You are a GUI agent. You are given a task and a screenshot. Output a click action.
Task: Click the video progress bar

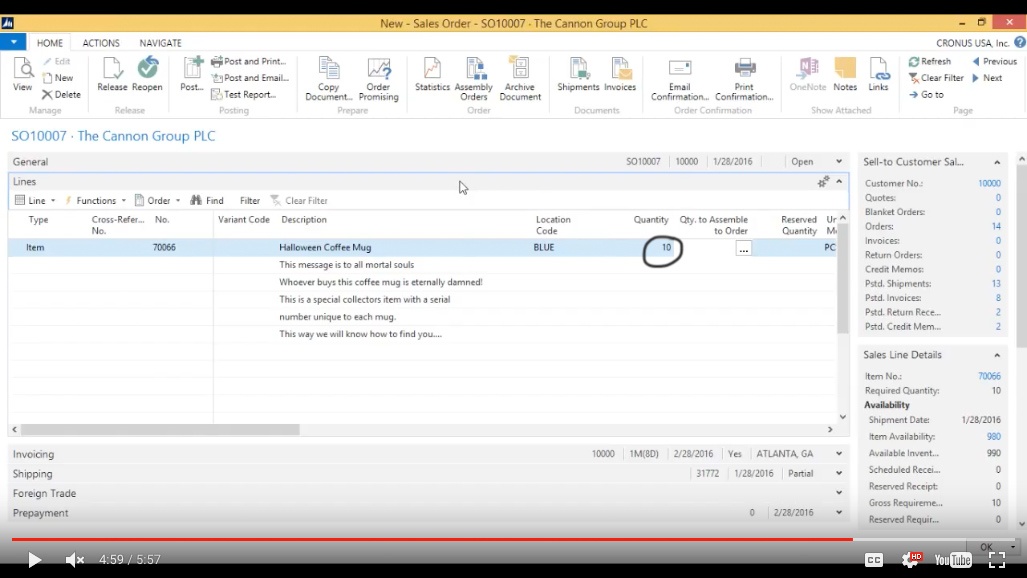514,539
